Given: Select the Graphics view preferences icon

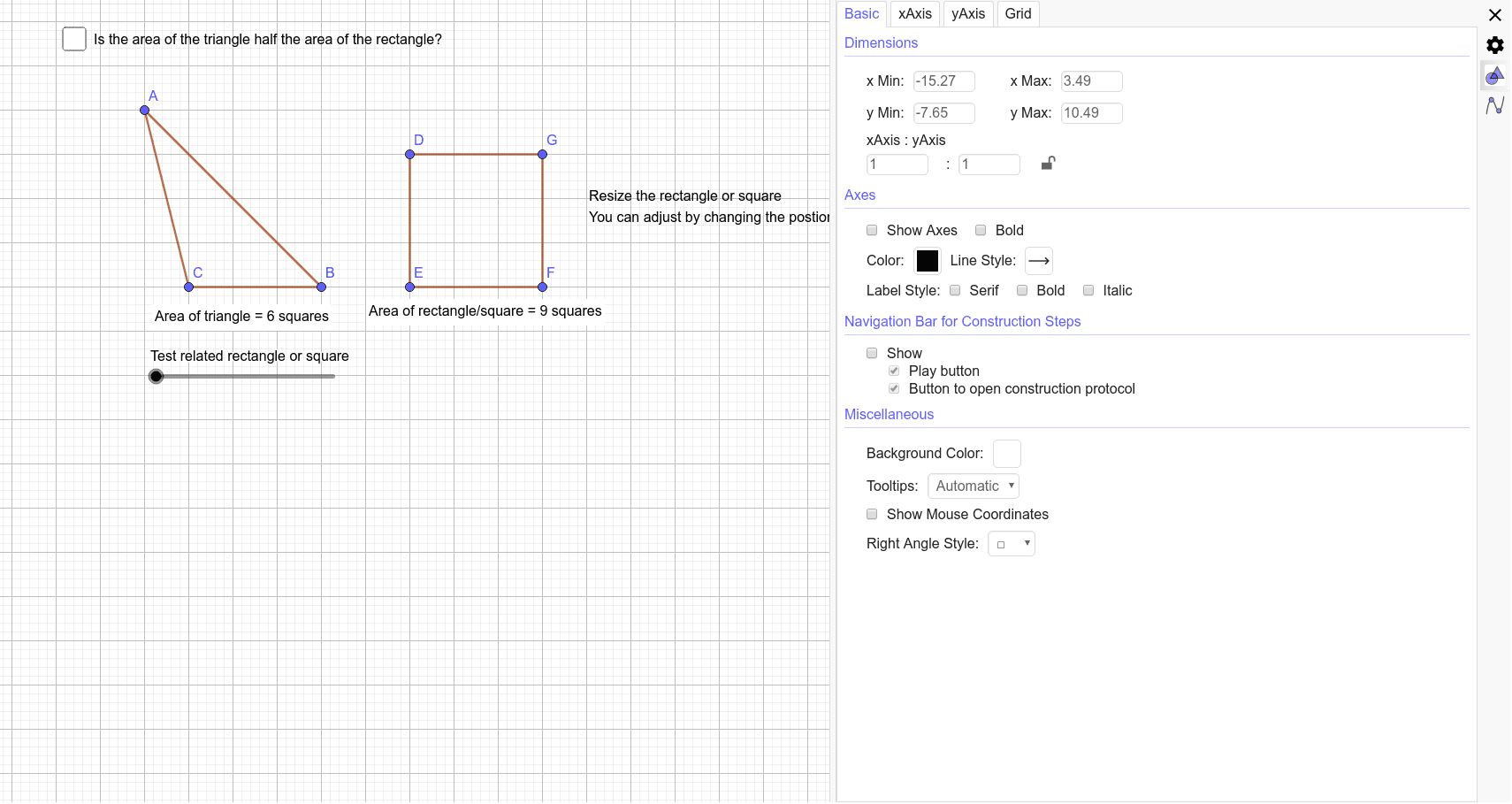Looking at the screenshot, I should (x=1495, y=75).
